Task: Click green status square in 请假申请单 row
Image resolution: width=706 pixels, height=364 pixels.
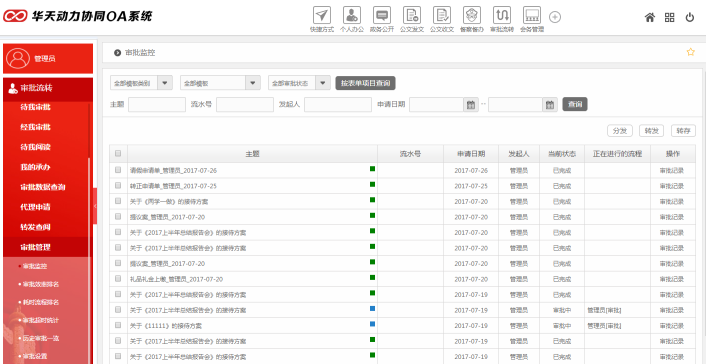Action: (372, 168)
